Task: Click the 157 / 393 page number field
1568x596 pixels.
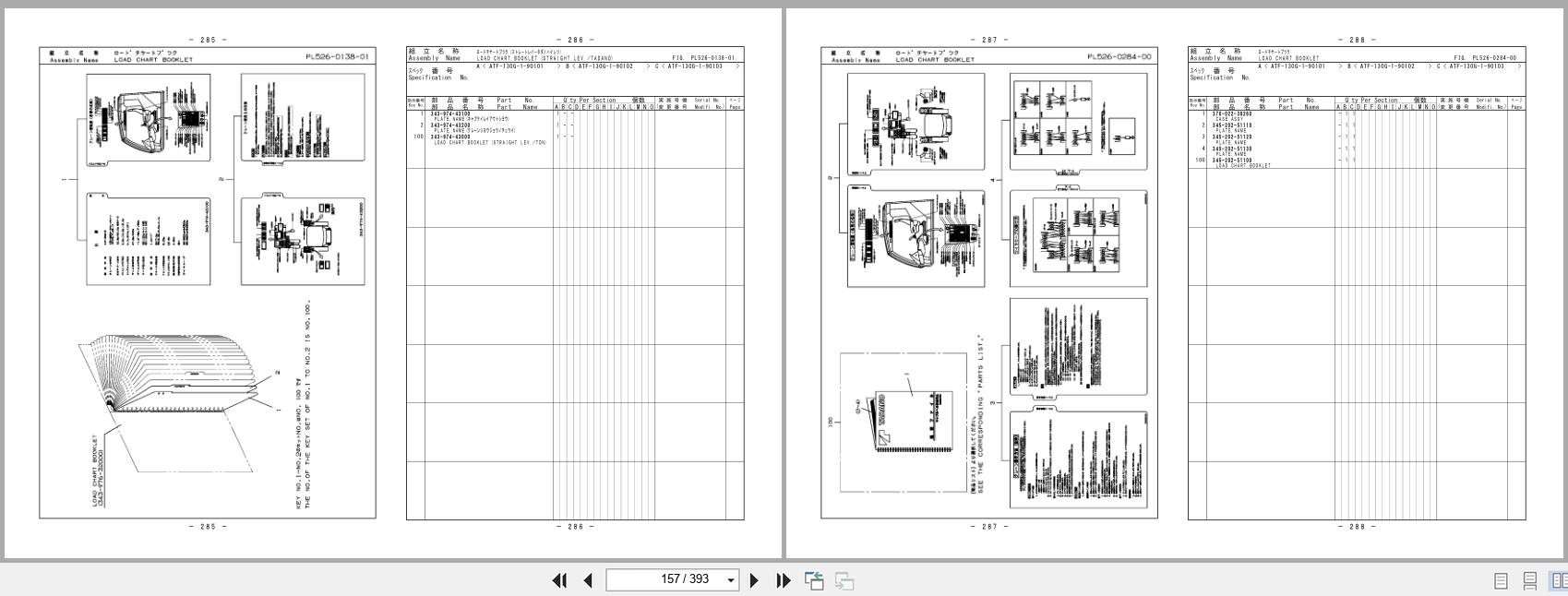Action: (672, 579)
